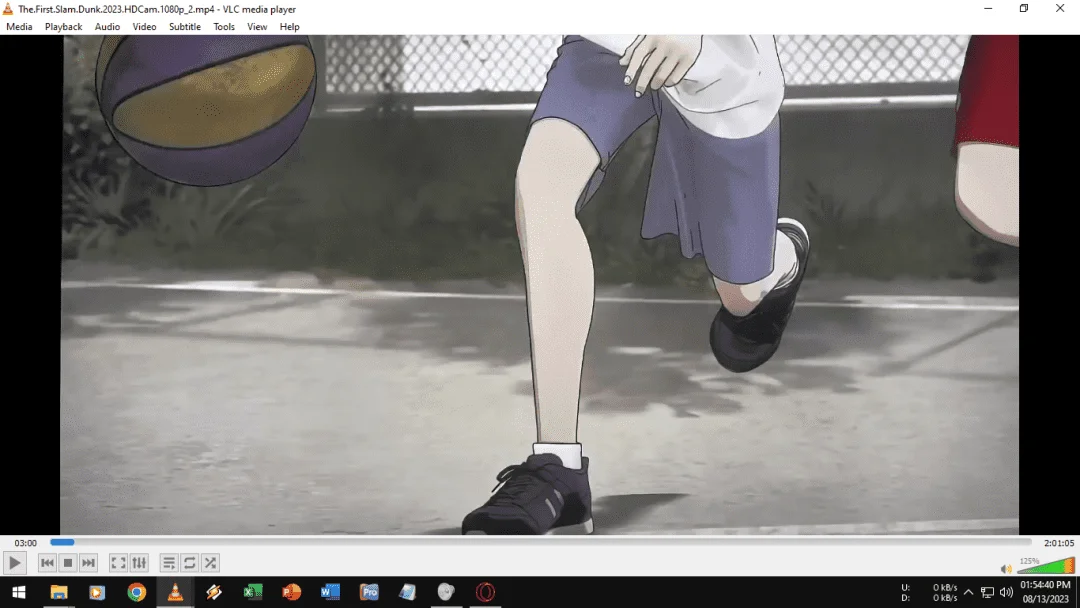Open Word from the taskbar
Image resolution: width=1080 pixels, height=608 pixels.
point(330,592)
